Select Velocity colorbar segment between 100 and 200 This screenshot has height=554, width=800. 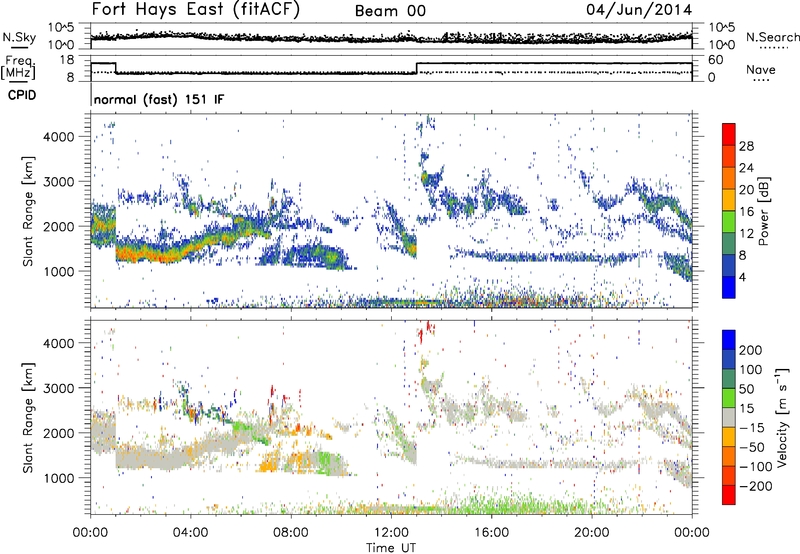[729, 360]
